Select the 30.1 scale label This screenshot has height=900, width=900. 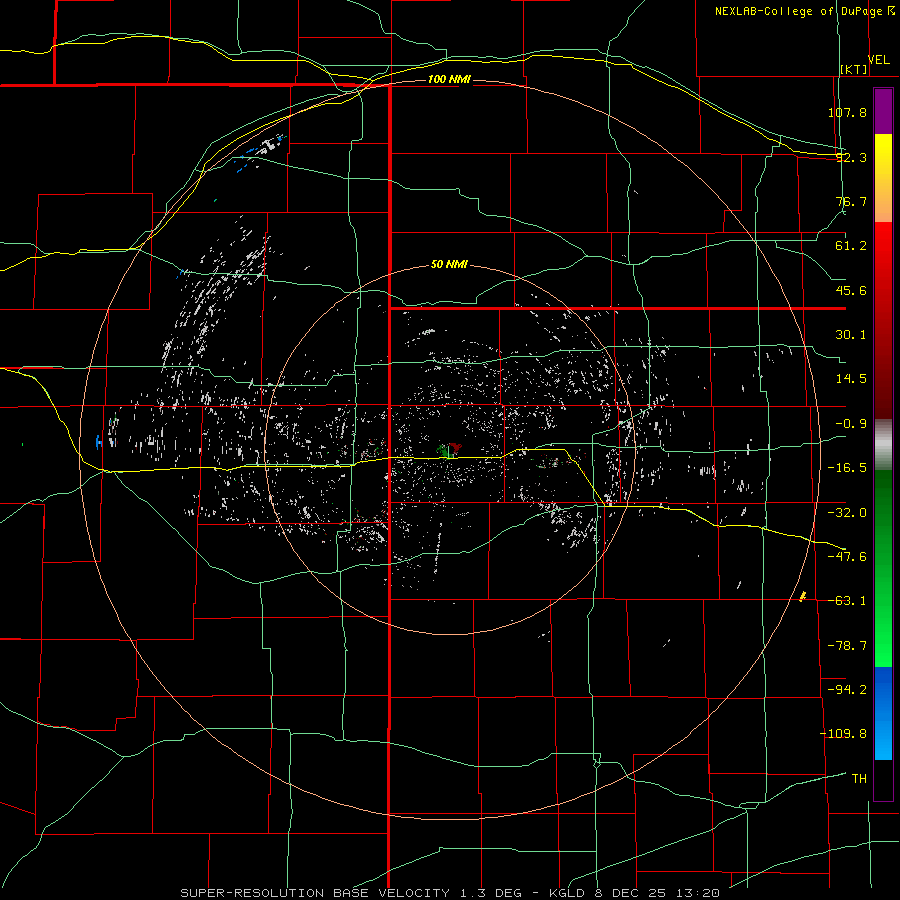(x=851, y=335)
